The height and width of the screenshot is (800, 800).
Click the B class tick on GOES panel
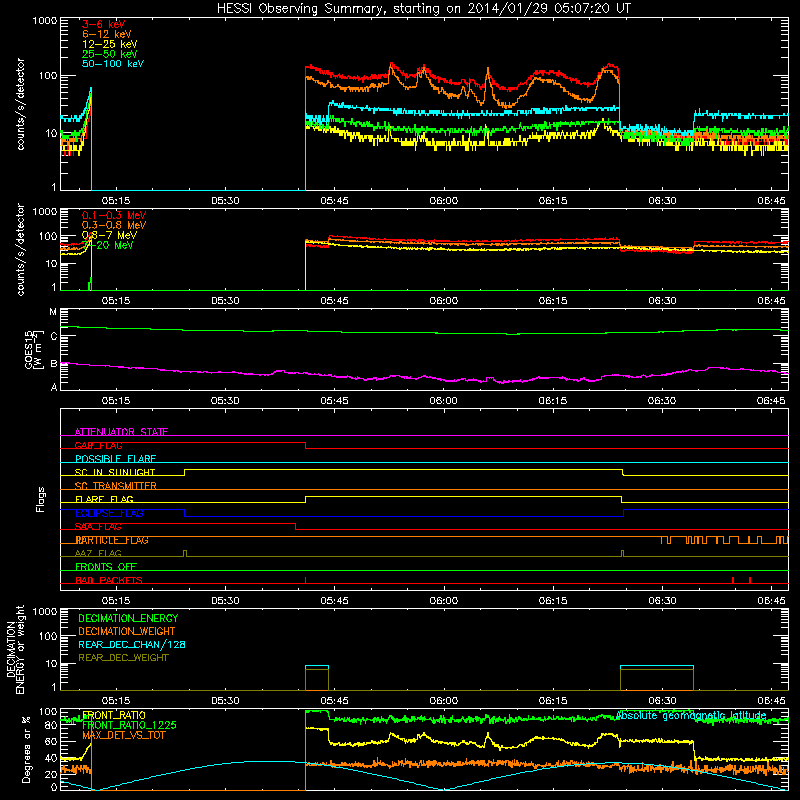[x=54, y=364]
